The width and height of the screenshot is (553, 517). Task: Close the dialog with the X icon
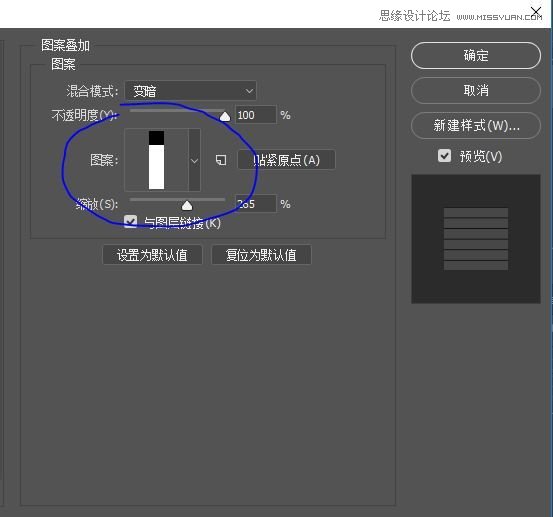click(536, 11)
